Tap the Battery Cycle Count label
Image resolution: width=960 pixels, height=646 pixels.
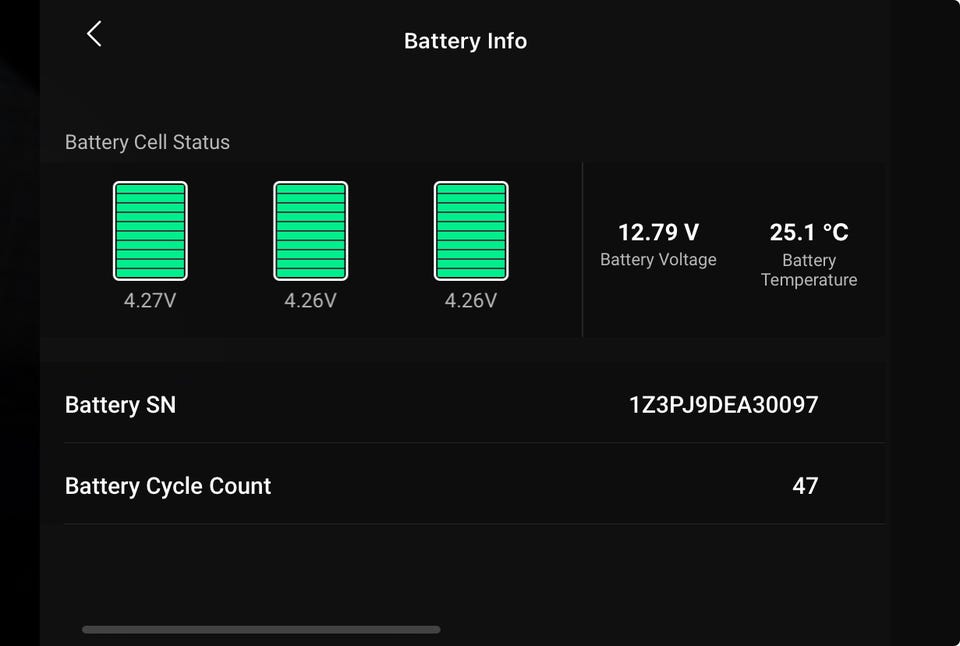coord(168,486)
